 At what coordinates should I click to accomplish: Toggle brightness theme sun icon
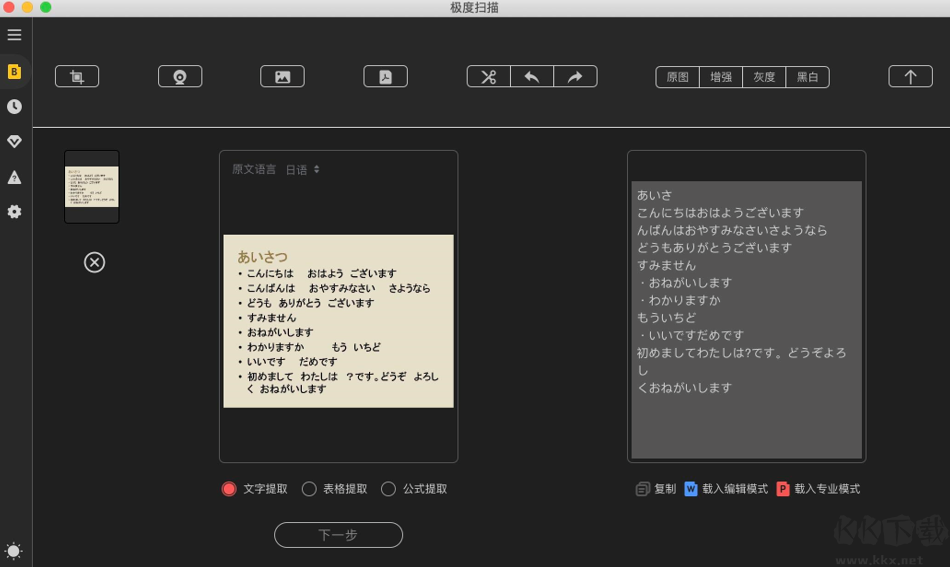point(13,551)
